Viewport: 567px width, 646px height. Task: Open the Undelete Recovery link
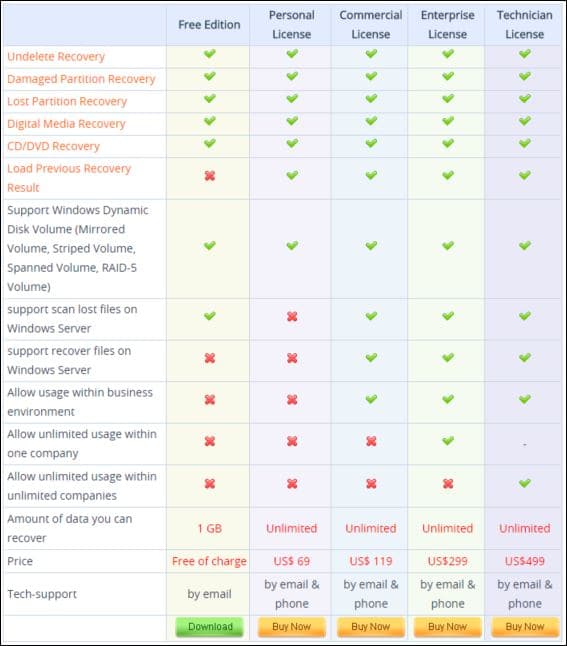56,56
